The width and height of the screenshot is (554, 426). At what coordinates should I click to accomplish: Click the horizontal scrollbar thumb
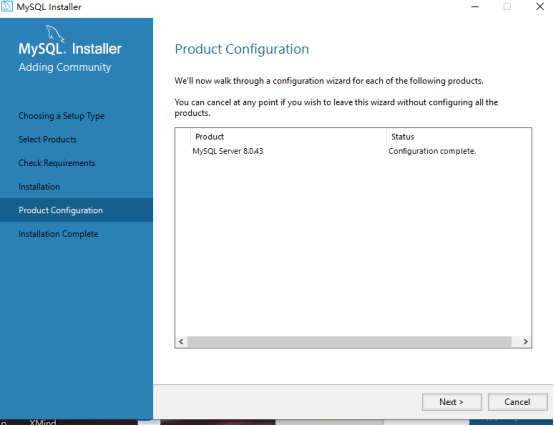pyautogui.click(x=349, y=342)
